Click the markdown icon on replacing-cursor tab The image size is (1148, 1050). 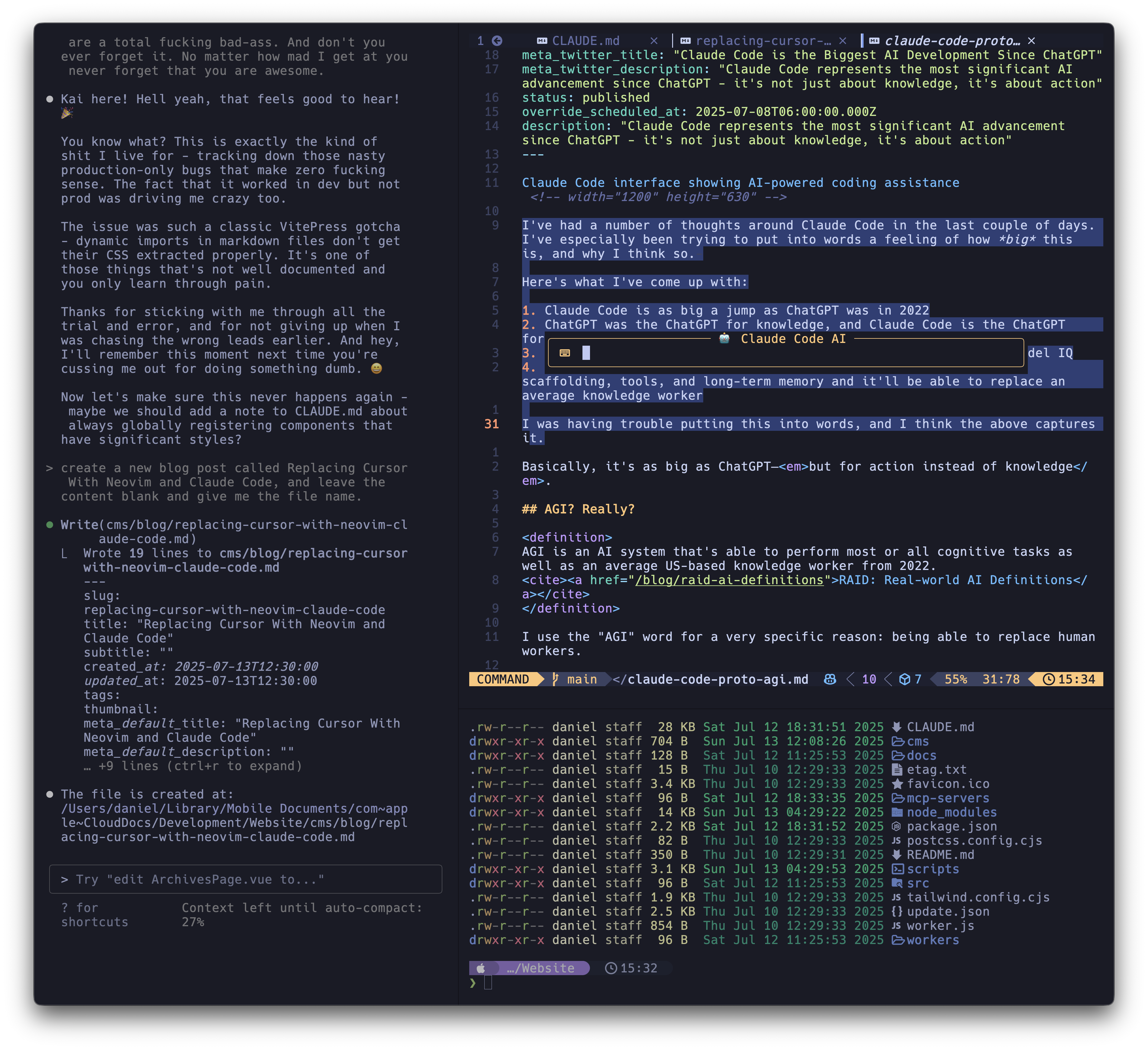click(686, 41)
